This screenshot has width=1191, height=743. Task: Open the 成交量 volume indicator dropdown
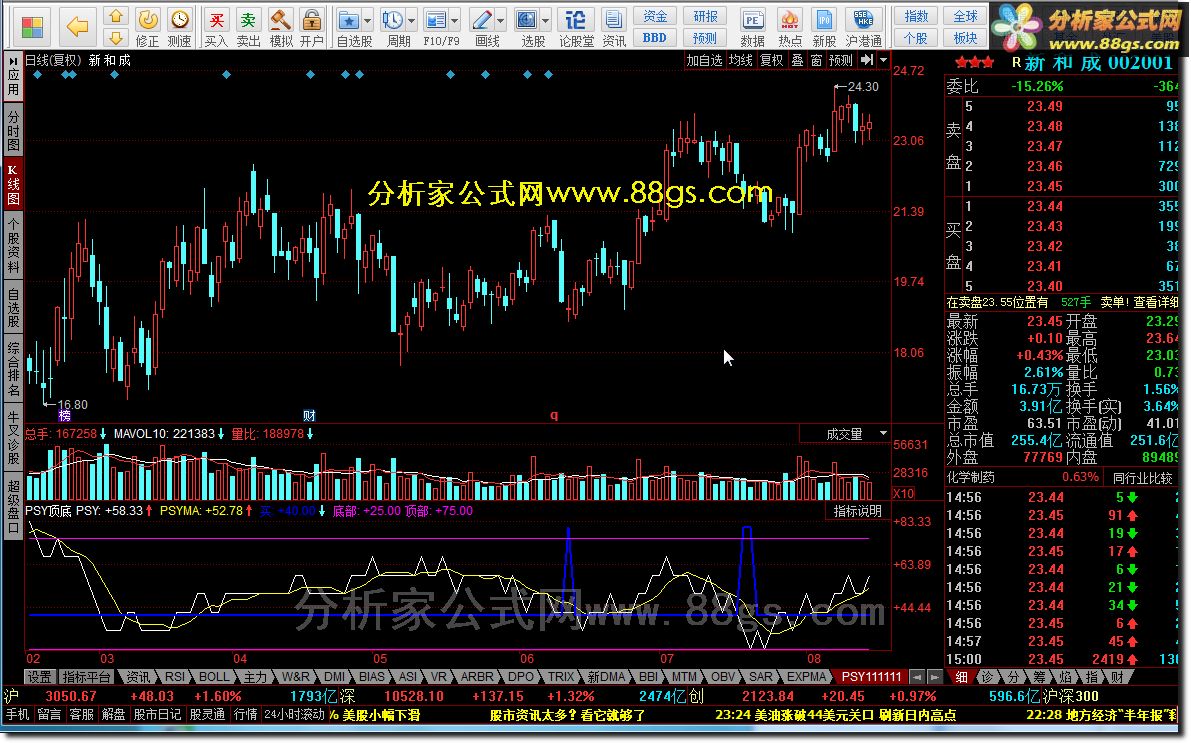883,434
